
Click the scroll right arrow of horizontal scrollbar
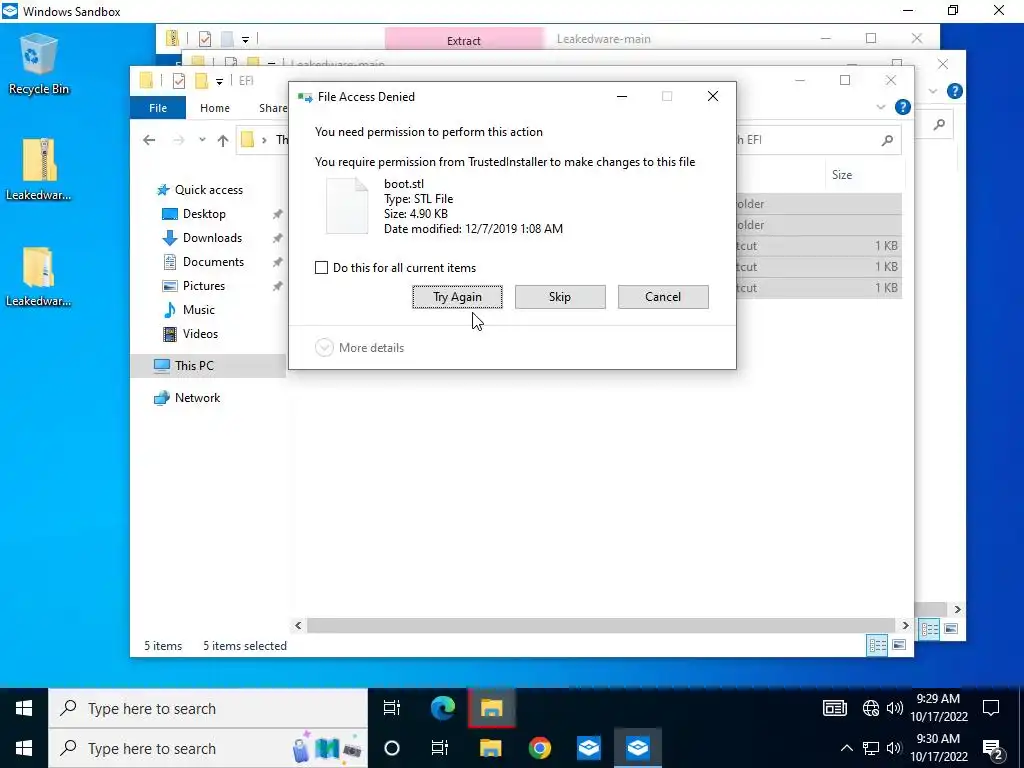click(x=905, y=625)
